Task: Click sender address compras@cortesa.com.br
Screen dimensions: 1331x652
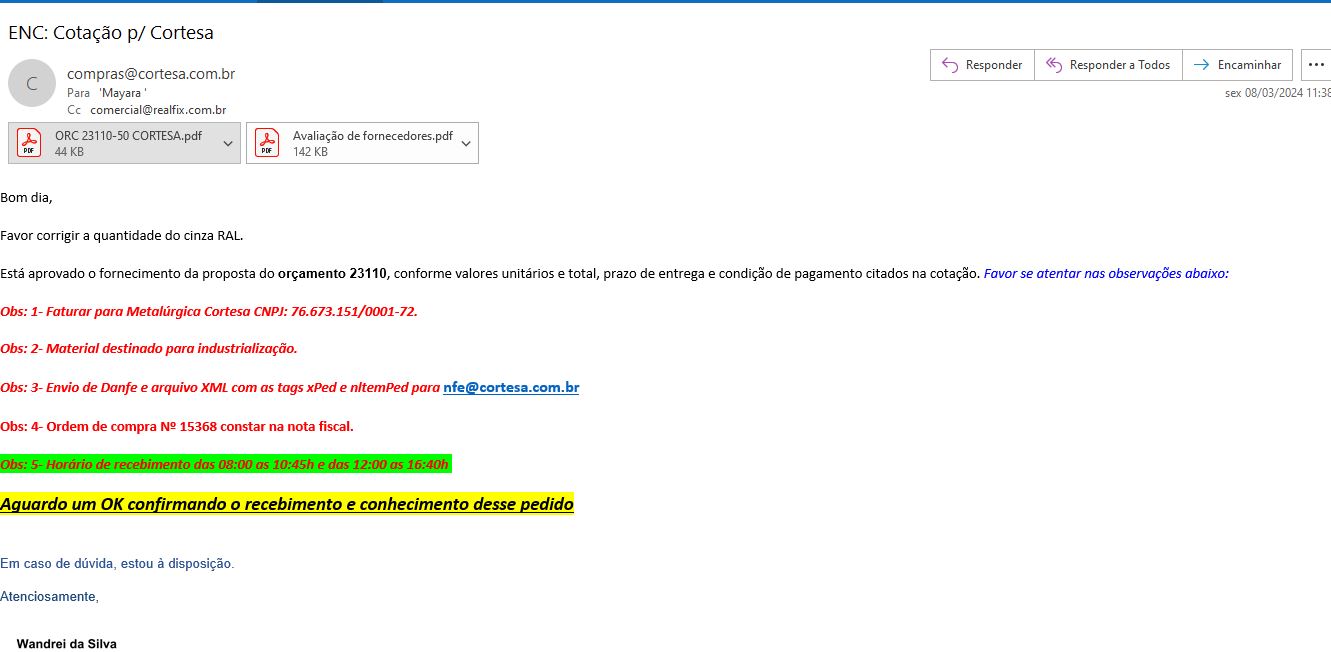Action: (151, 74)
